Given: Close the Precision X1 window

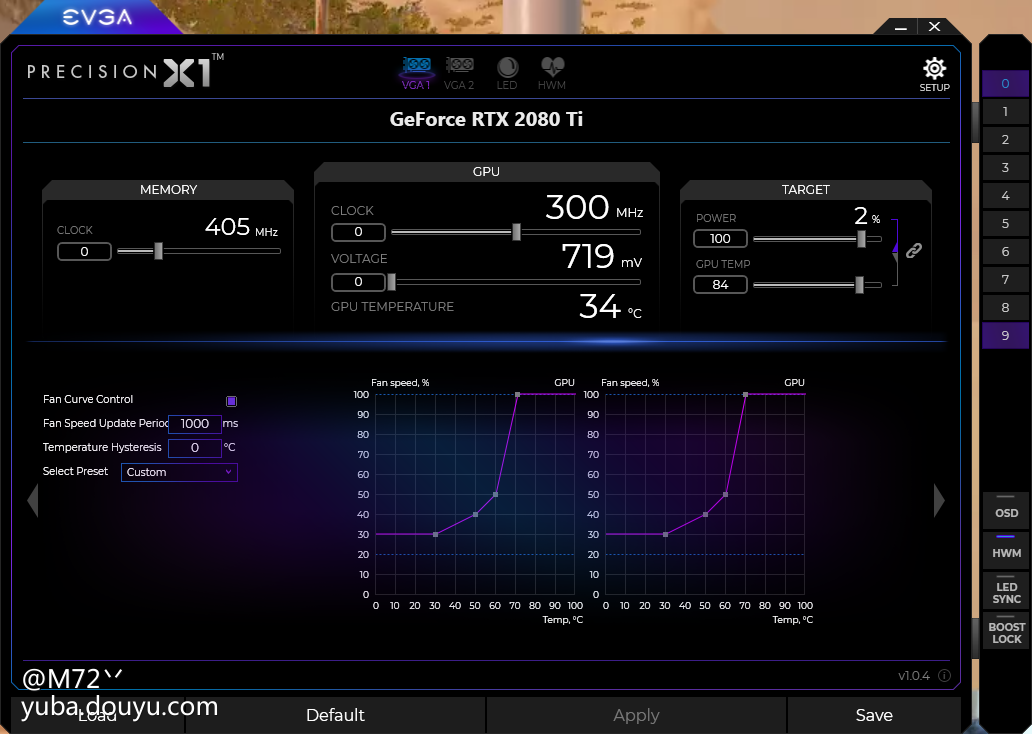Looking at the screenshot, I should point(934,26).
